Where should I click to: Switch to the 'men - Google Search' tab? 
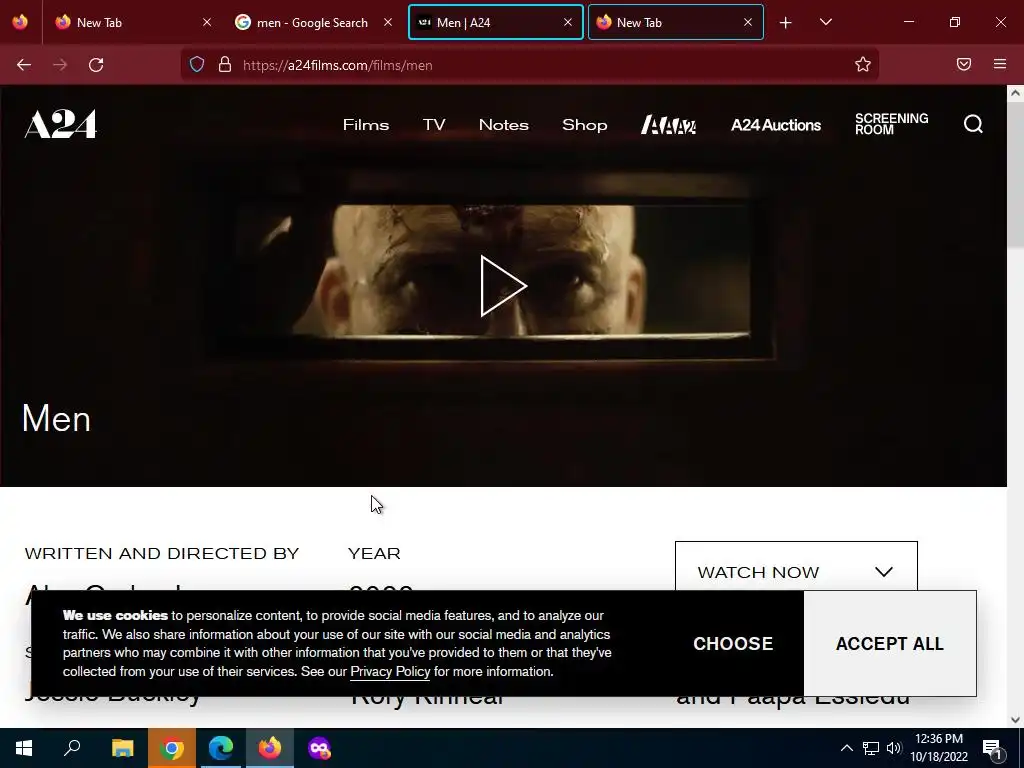click(x=313, y=22)
